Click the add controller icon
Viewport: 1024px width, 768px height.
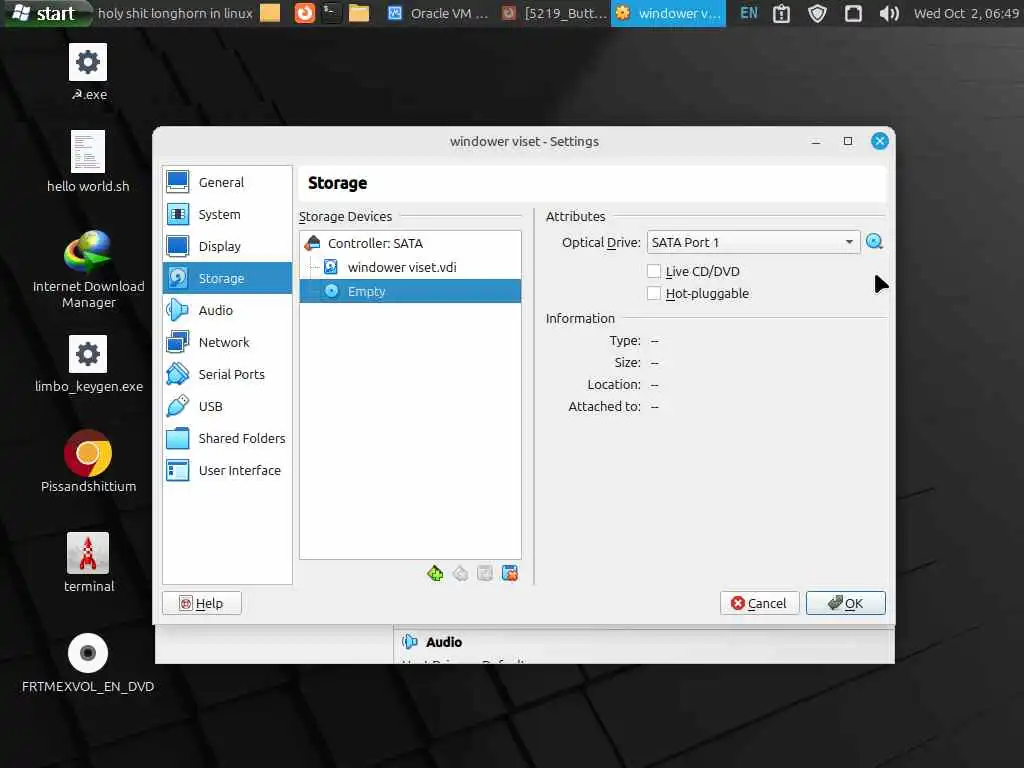[435, 573]
